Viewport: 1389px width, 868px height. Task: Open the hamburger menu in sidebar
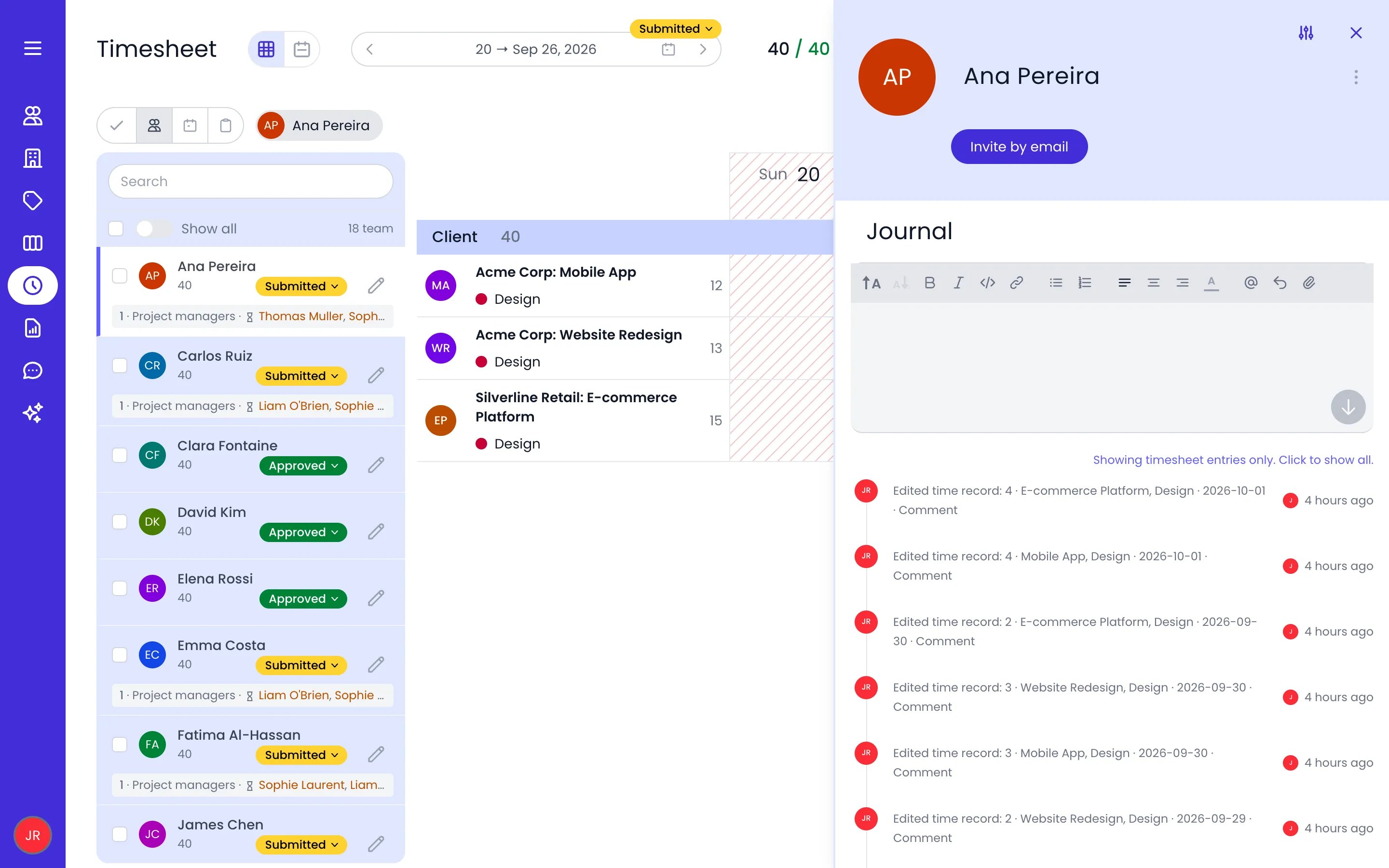[33, 49]
